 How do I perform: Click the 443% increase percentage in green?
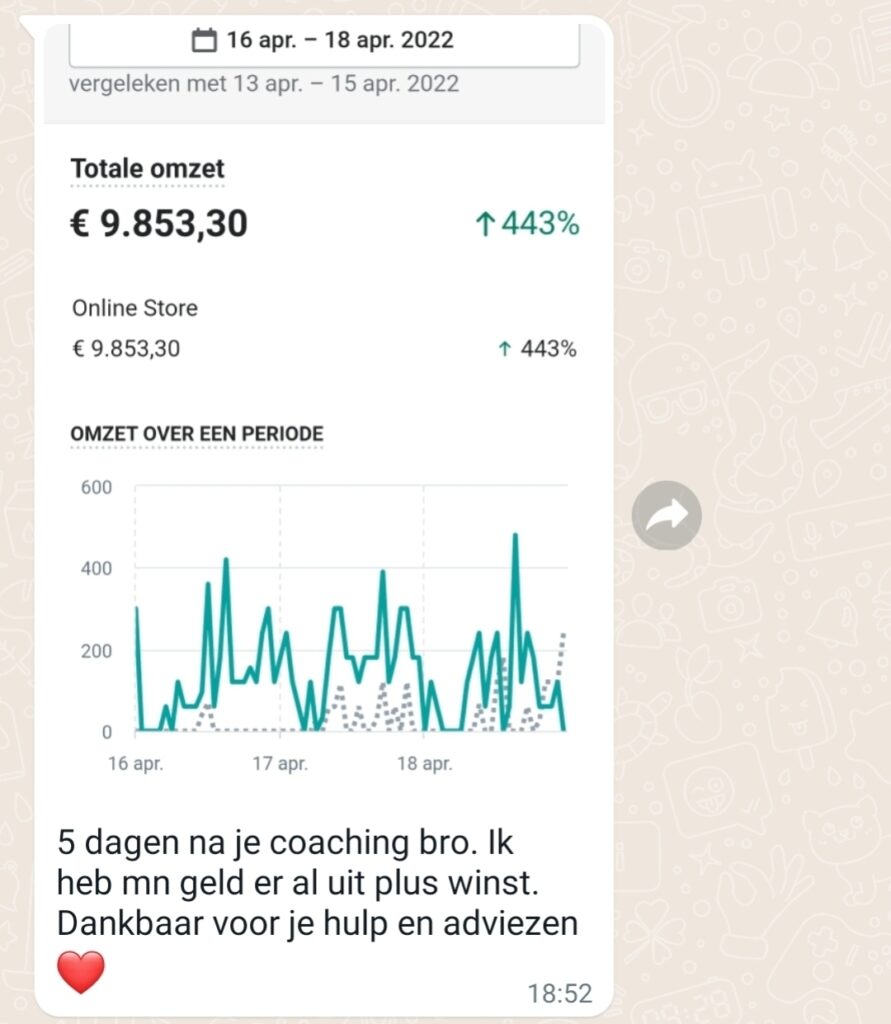pos(540,223)
